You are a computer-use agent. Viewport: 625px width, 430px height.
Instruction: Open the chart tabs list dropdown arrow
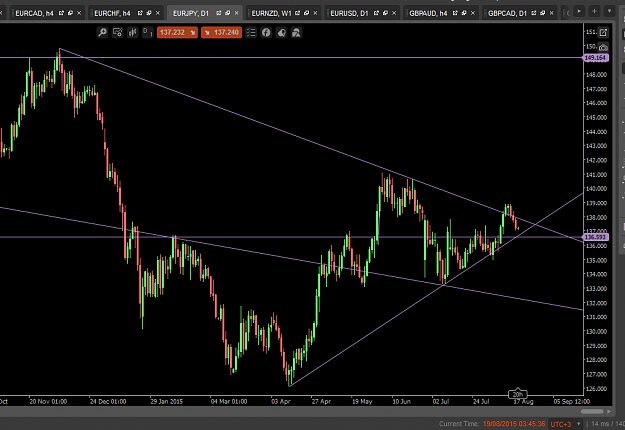609,11
